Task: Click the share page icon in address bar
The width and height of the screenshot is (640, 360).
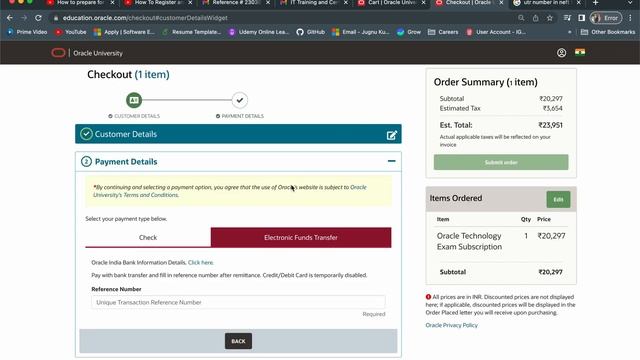Action: (536, 18)
